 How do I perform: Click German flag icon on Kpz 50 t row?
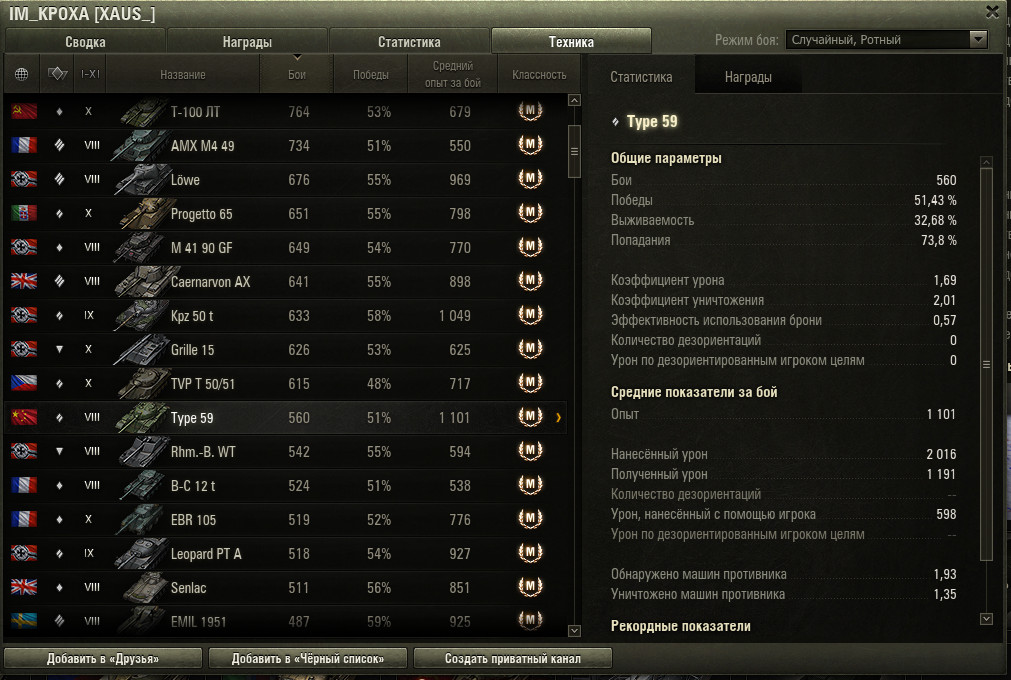(x=24, y=315)
